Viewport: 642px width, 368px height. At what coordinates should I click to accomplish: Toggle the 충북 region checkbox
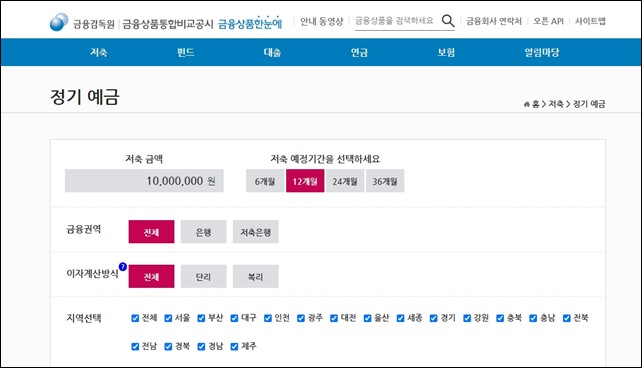pos(500,318)
